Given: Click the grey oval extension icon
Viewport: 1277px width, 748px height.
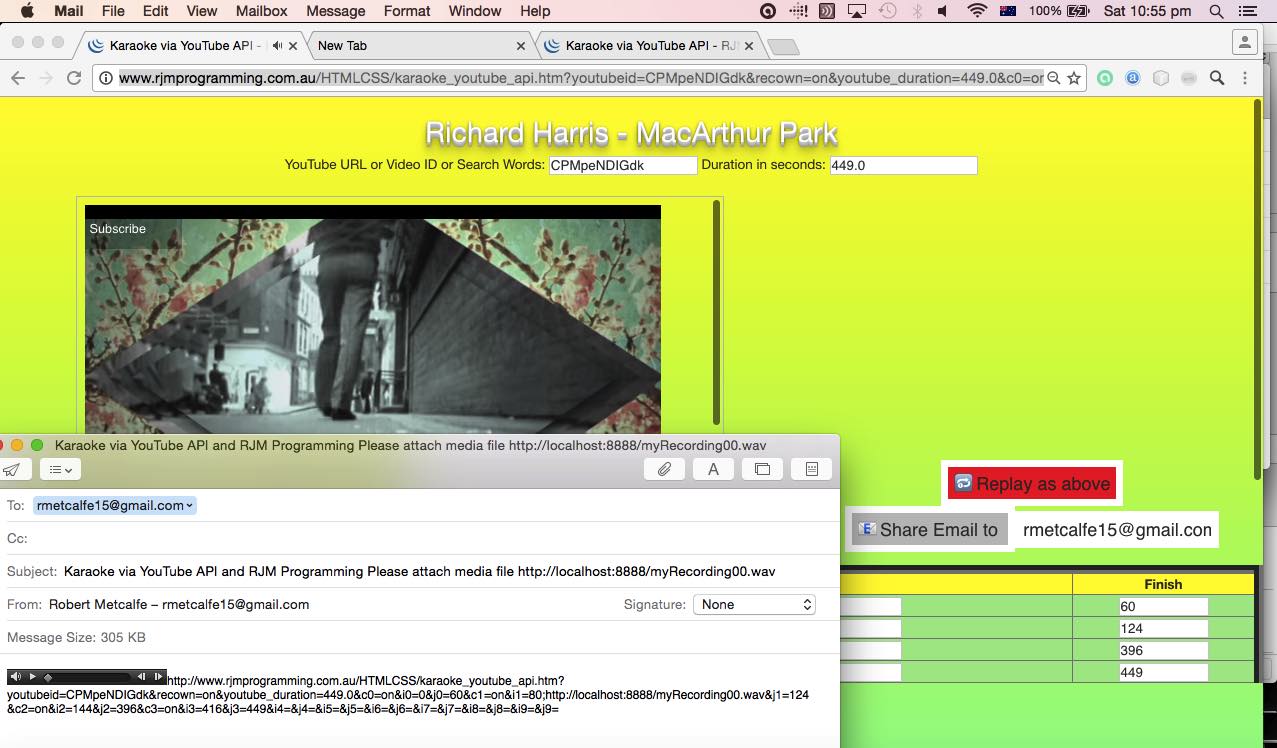Looking at the screenshot, I should click(1188, 77).
